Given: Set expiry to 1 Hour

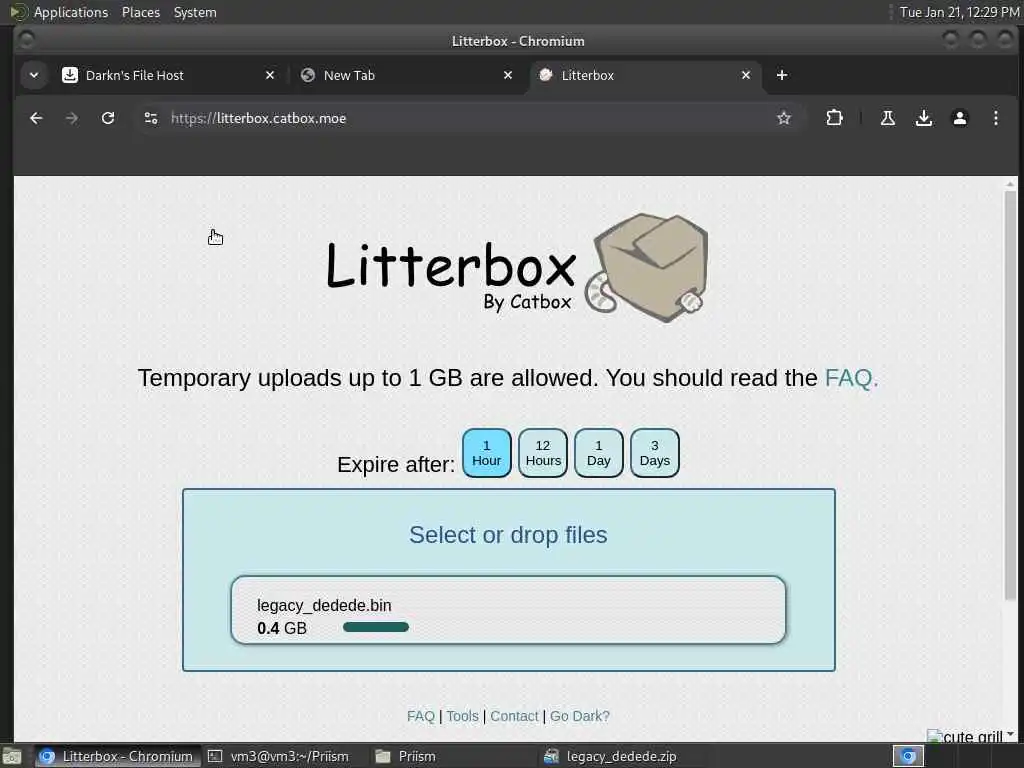Looking at the screenshot, I should pyautogui.click(x=487, y=453).
